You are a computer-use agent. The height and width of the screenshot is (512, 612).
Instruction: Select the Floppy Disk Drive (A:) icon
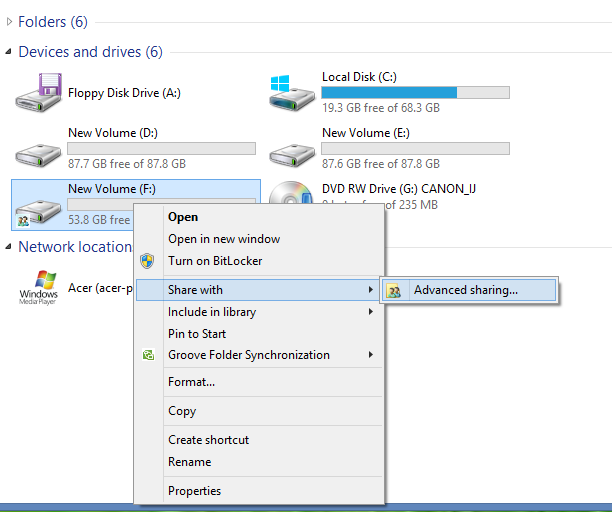pos(38,93)
